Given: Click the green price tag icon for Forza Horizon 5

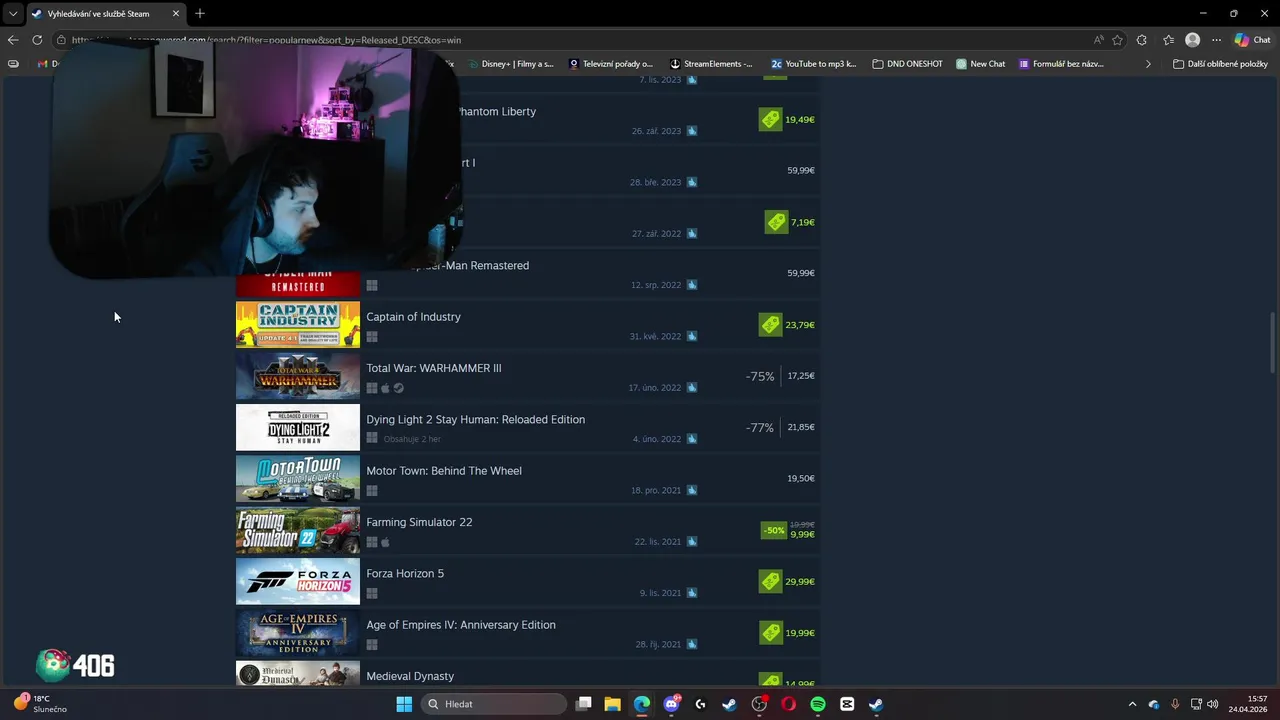Looking at the screenshot, I should (x=770, y=581).
